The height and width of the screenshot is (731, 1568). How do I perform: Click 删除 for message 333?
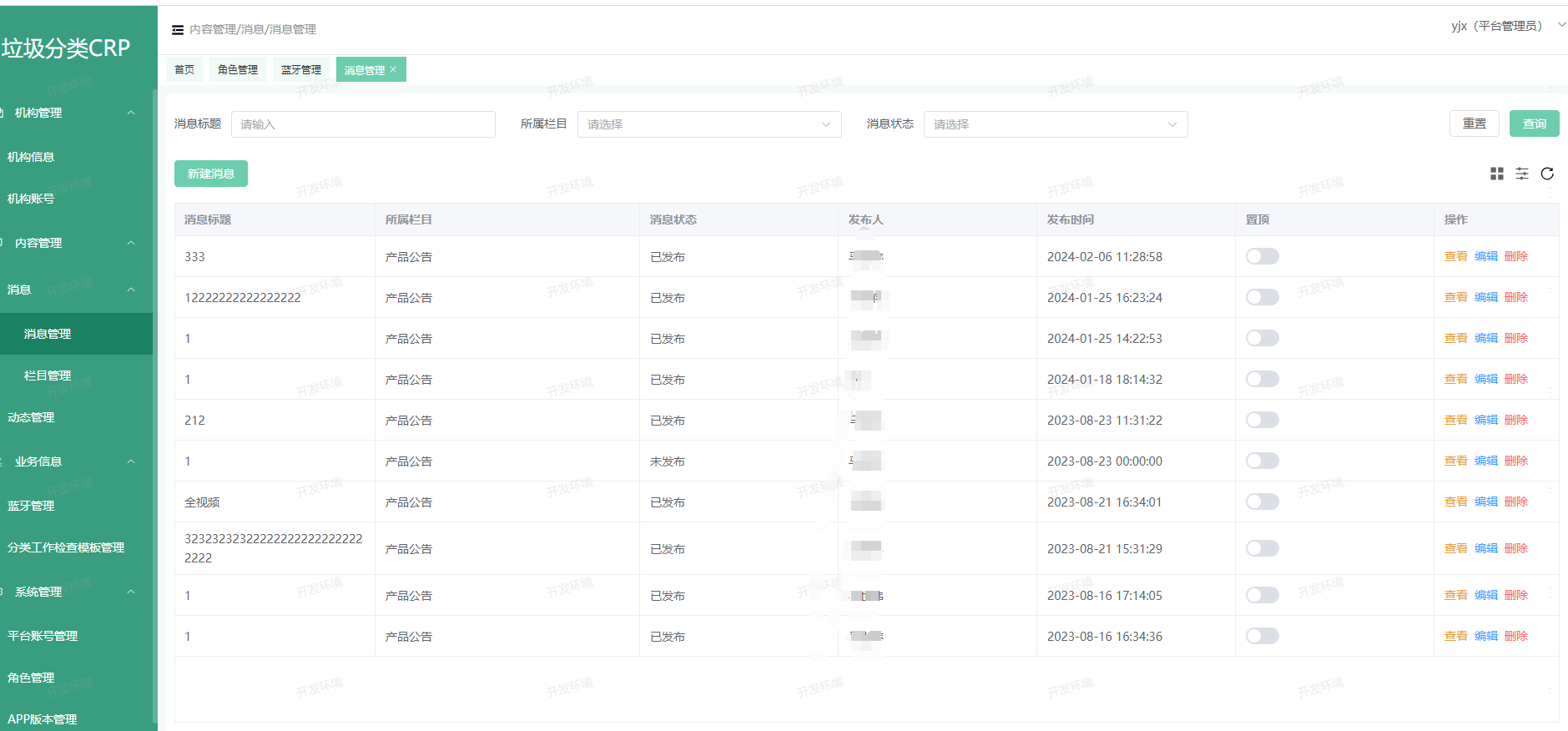click(x=1515, y=256)
